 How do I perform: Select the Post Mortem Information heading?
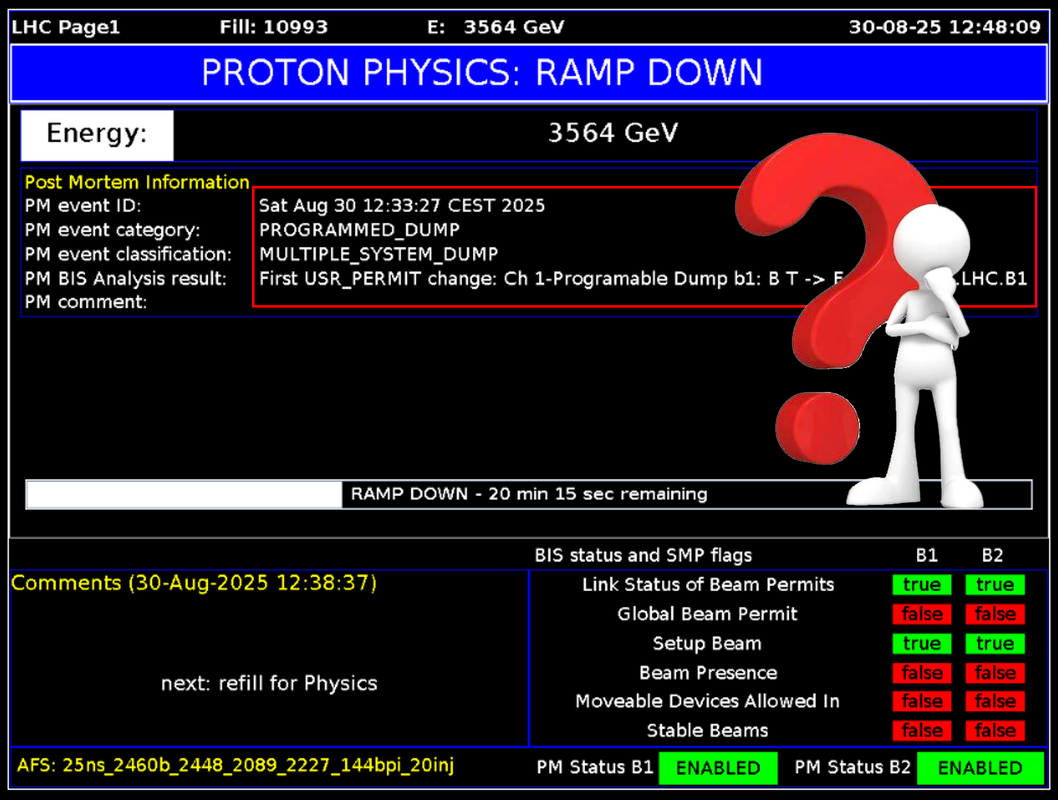(137, 182)
